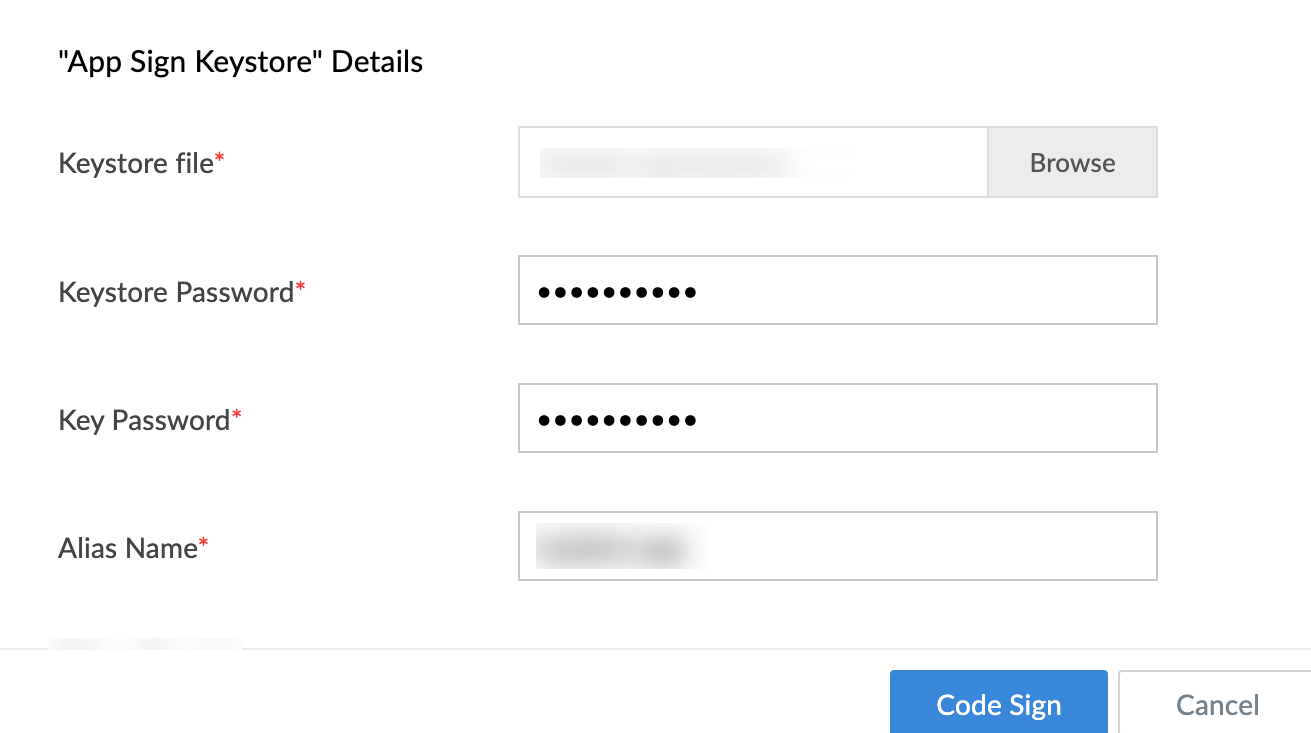The image size is (1311, 733).
Task: Dismiss the dialog using Cancel
Action: coord(1216,703)
